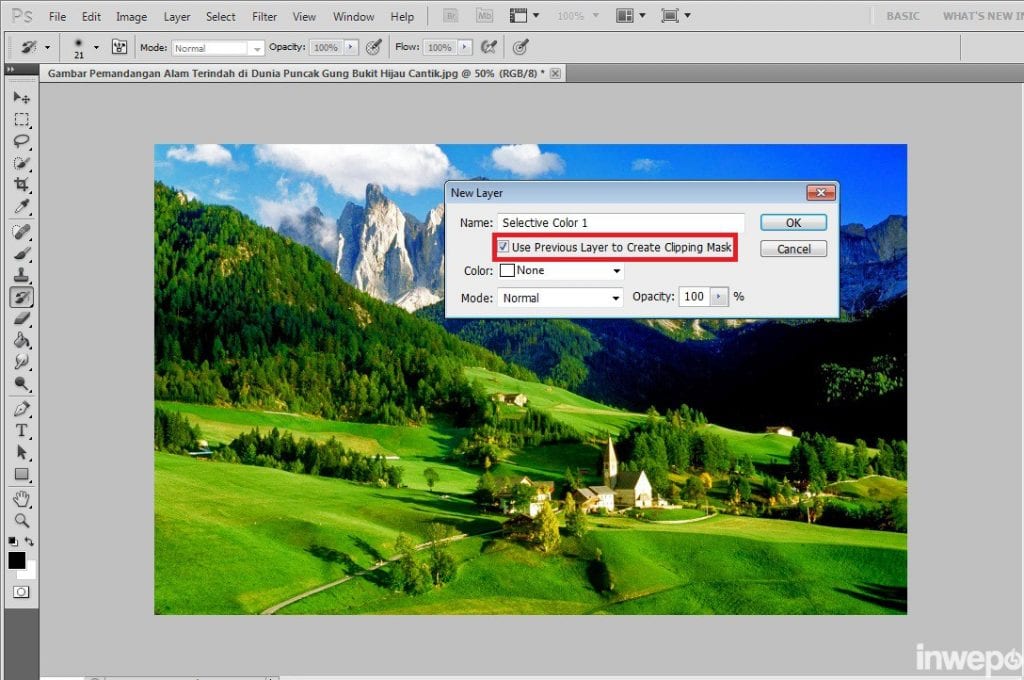Open the Edit menu

click(x=91, y=16)
